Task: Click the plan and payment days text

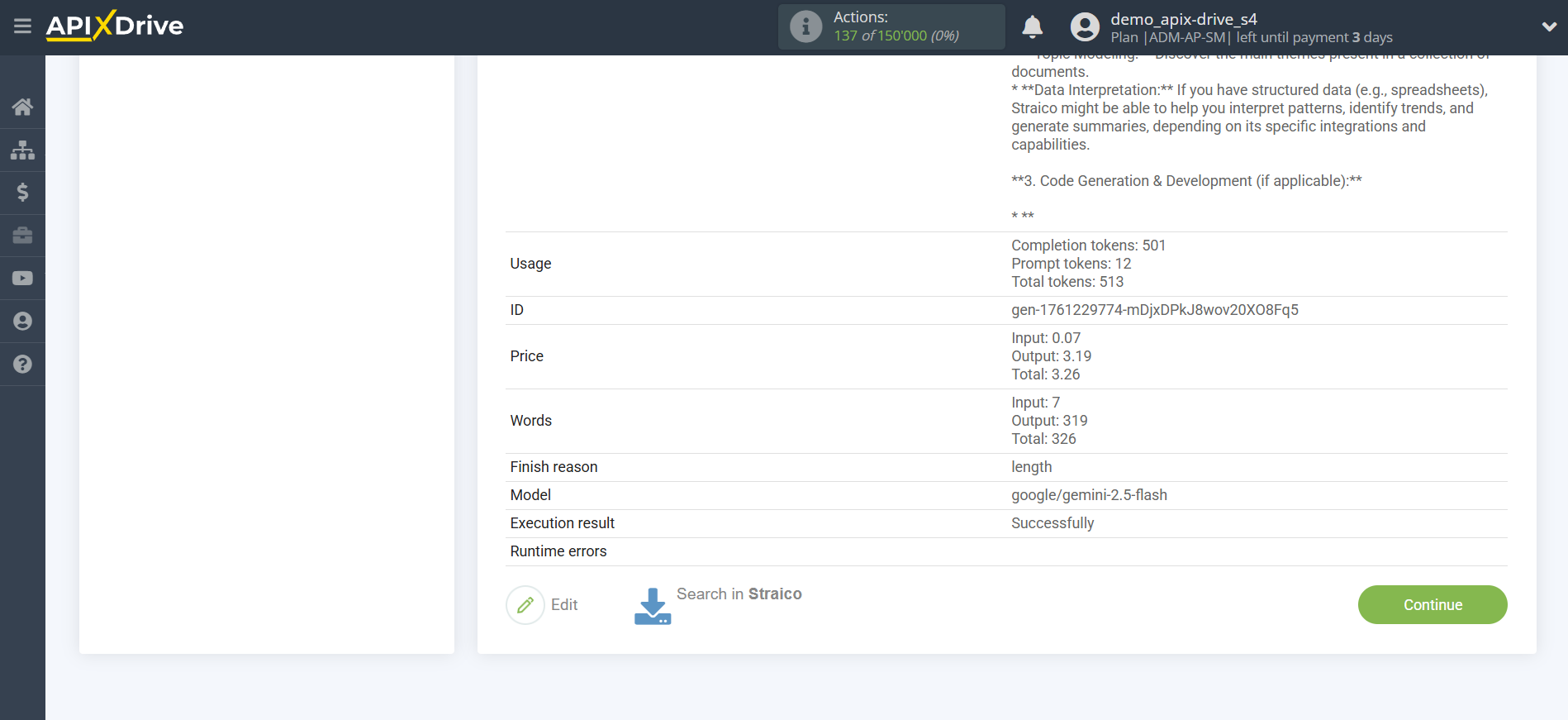Action: 1252,38
